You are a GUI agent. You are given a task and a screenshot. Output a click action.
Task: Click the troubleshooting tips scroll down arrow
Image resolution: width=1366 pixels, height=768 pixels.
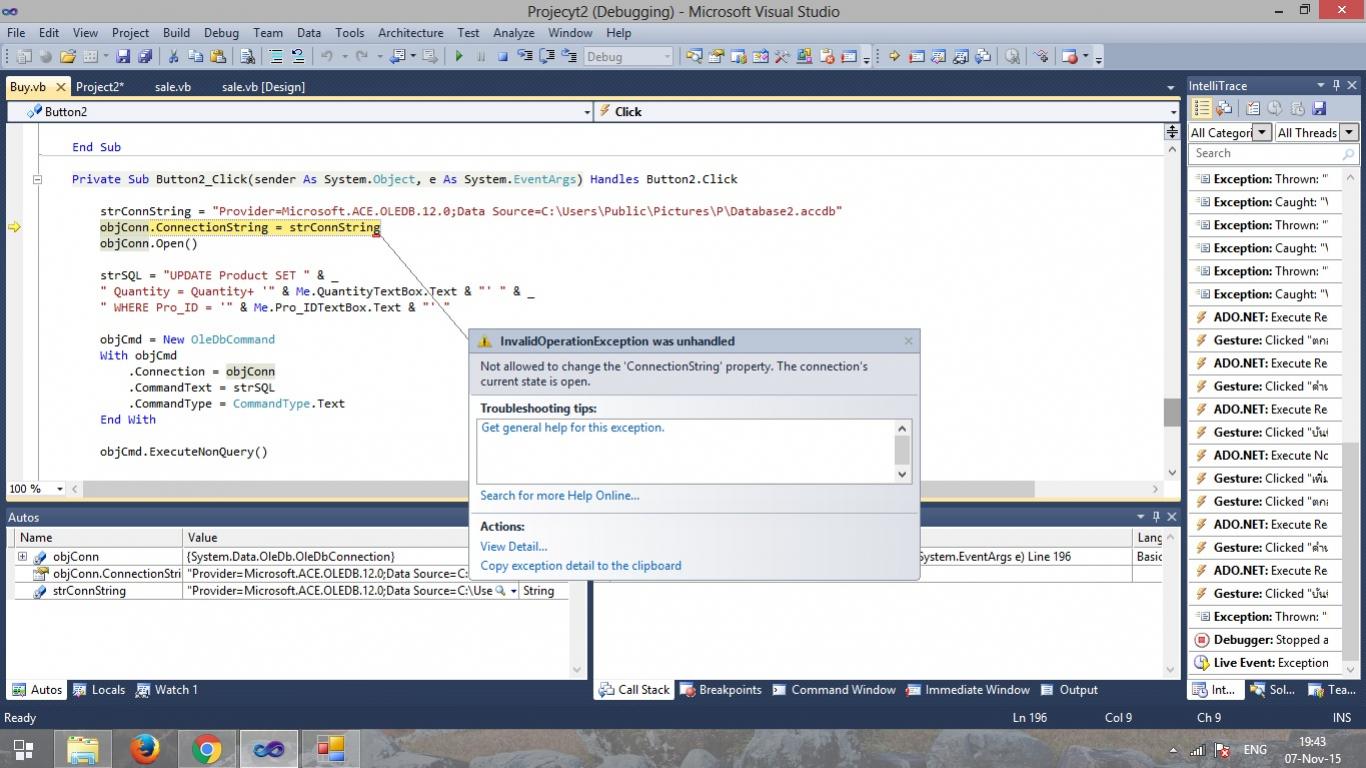(x=902, y=474)
